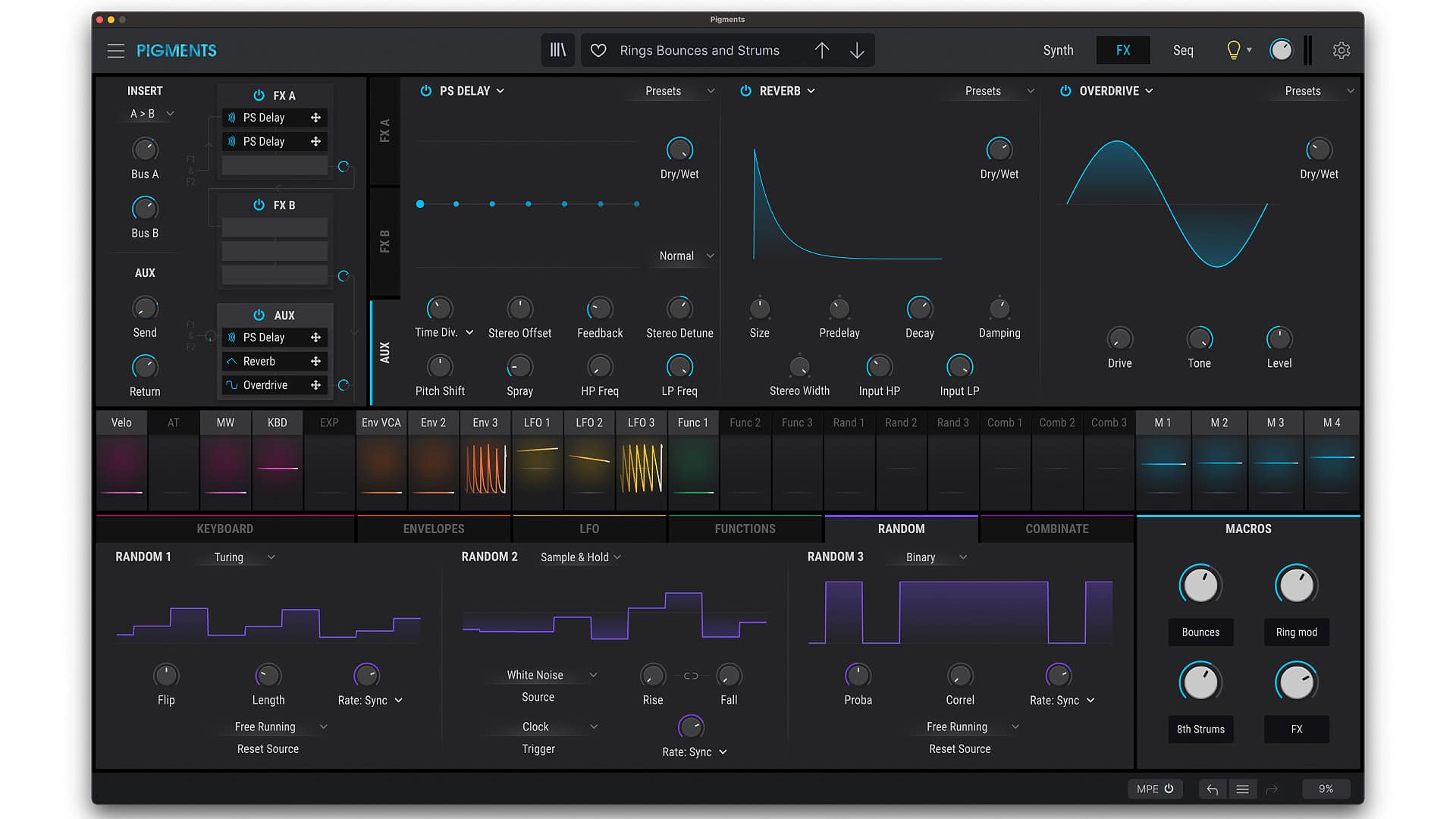The width and height of the screenshot is (1456, 819).
Task: Switch to the Seq tab
Action: tap(1182, 50)
